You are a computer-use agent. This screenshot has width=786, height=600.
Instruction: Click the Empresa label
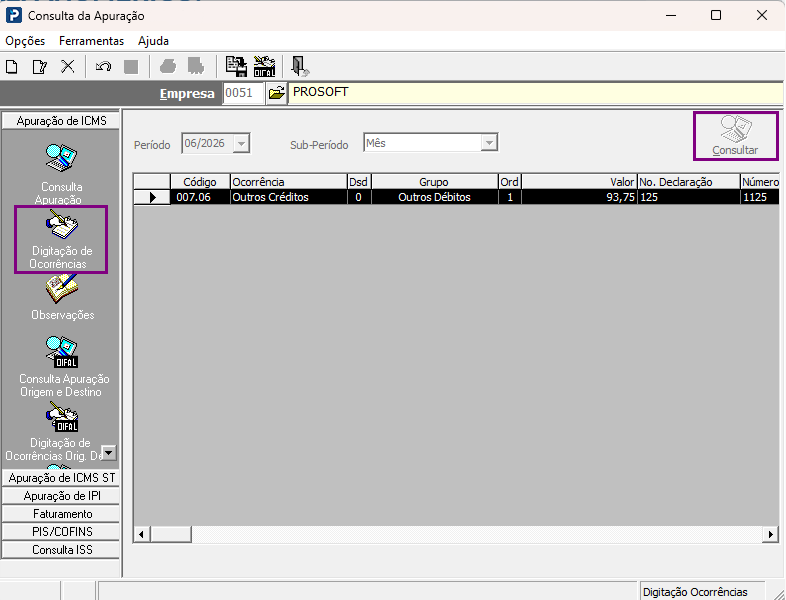(x=187, y=94)
